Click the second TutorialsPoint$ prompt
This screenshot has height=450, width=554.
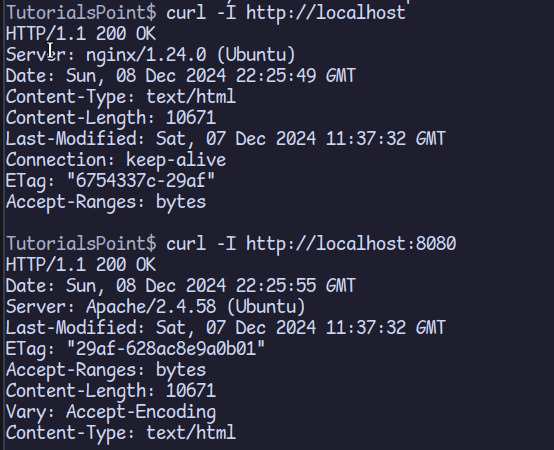(81, 244)
